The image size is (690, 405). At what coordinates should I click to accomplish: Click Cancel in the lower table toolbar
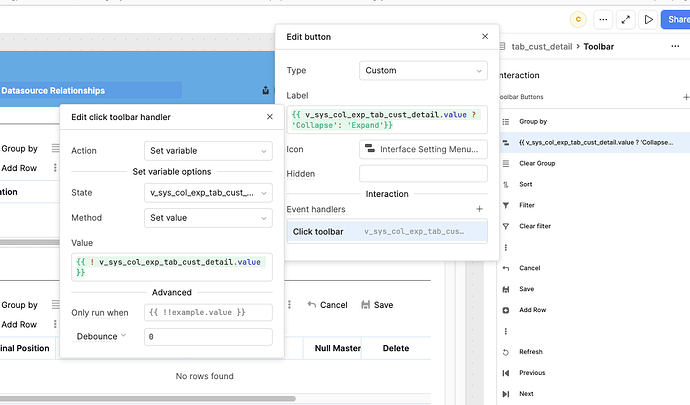pos(328,305)
